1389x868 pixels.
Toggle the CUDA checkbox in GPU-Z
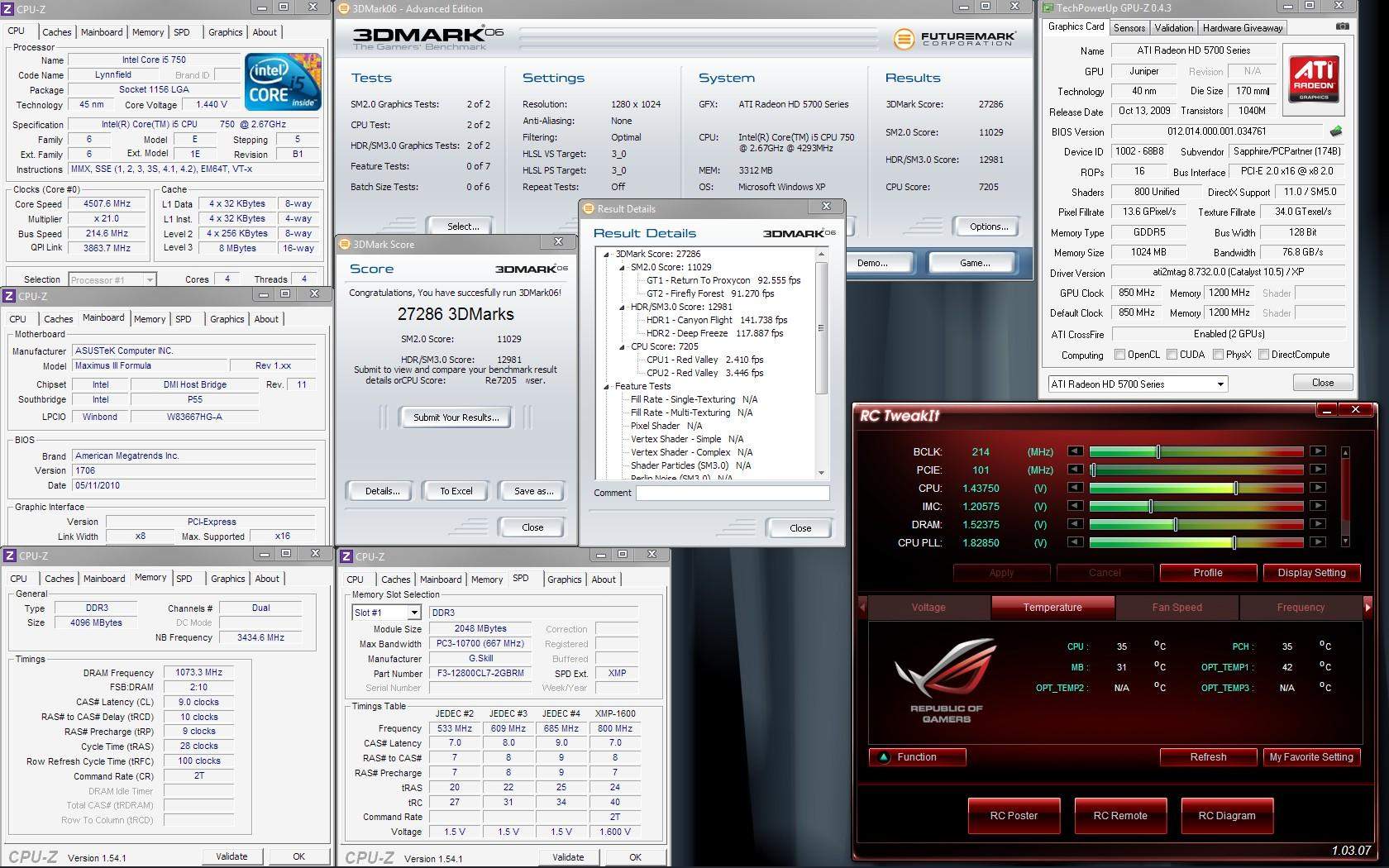point(1172,355)
